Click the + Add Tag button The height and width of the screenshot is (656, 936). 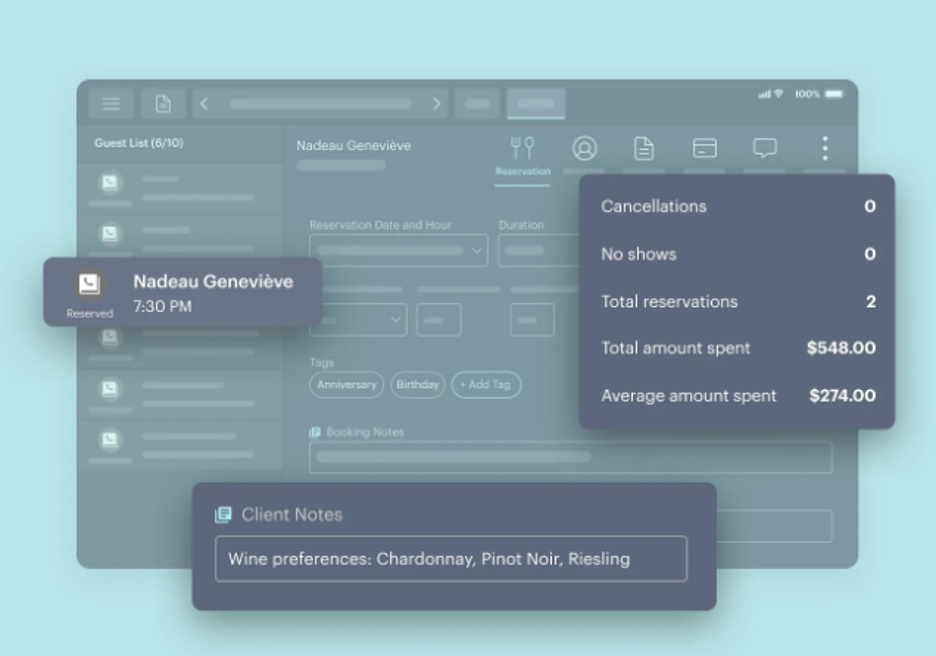(x=485, y=385)
